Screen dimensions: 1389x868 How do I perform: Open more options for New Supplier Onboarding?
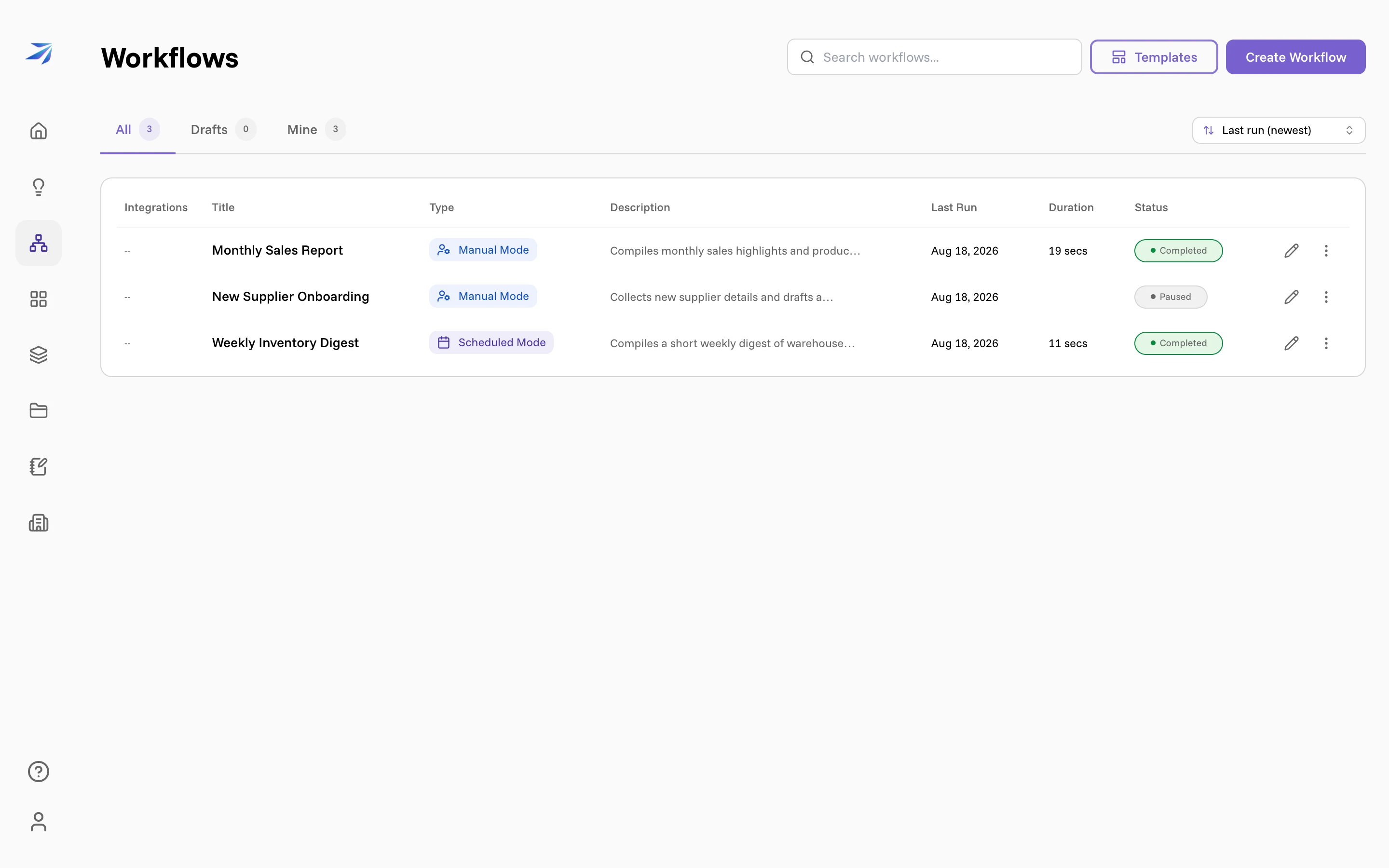pyautogui.click(x=1326, y=297)
